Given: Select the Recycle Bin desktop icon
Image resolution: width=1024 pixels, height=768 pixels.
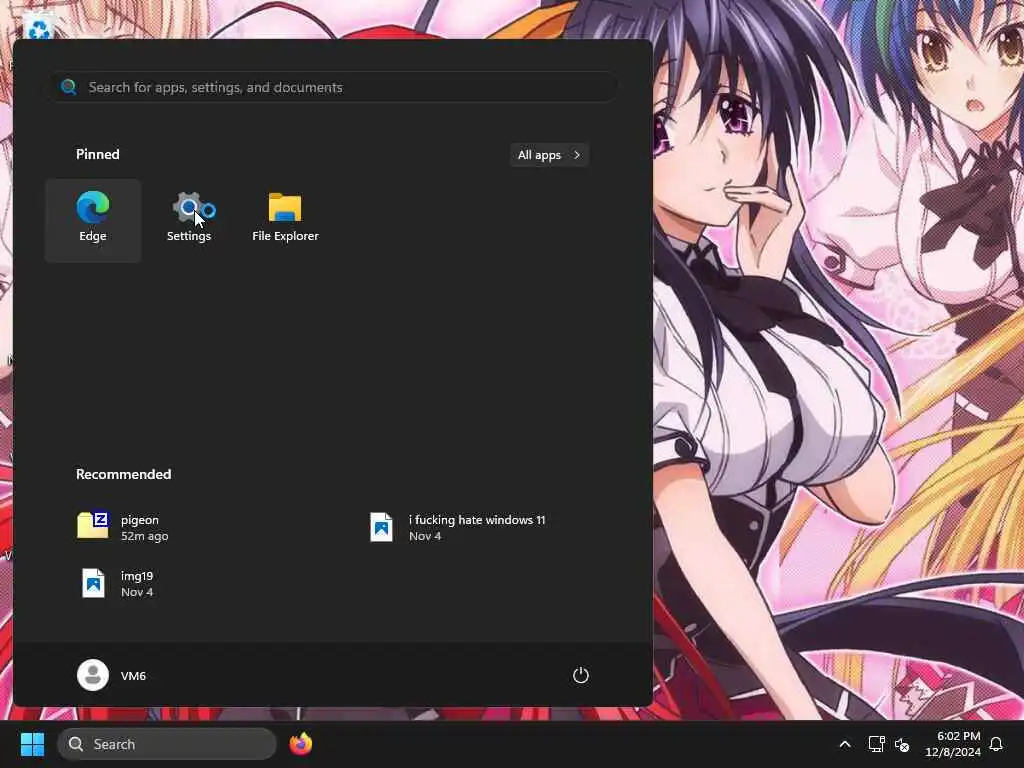Looking at the screenshot, I should coord(39,26).
